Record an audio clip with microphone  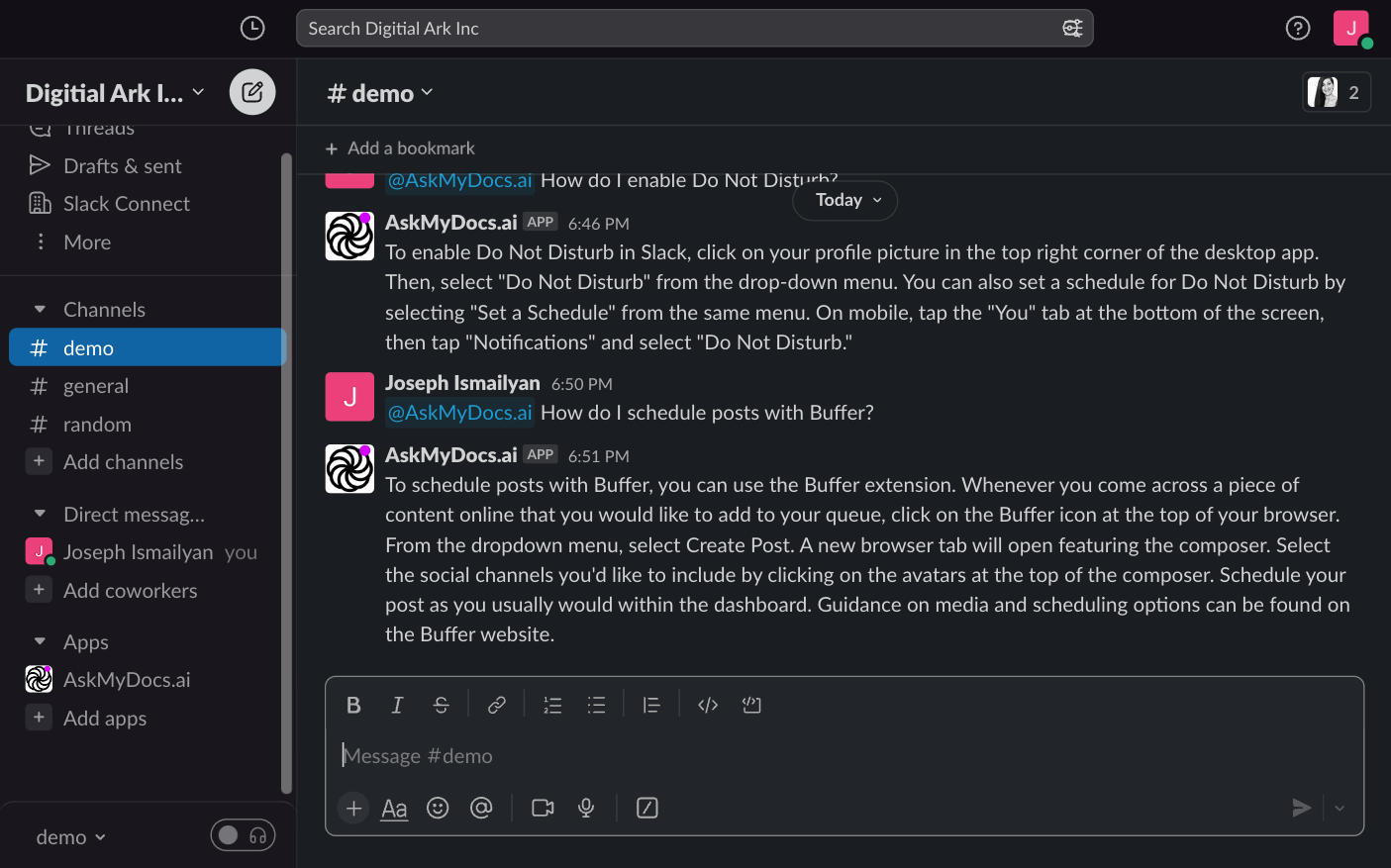pos(586,808)
